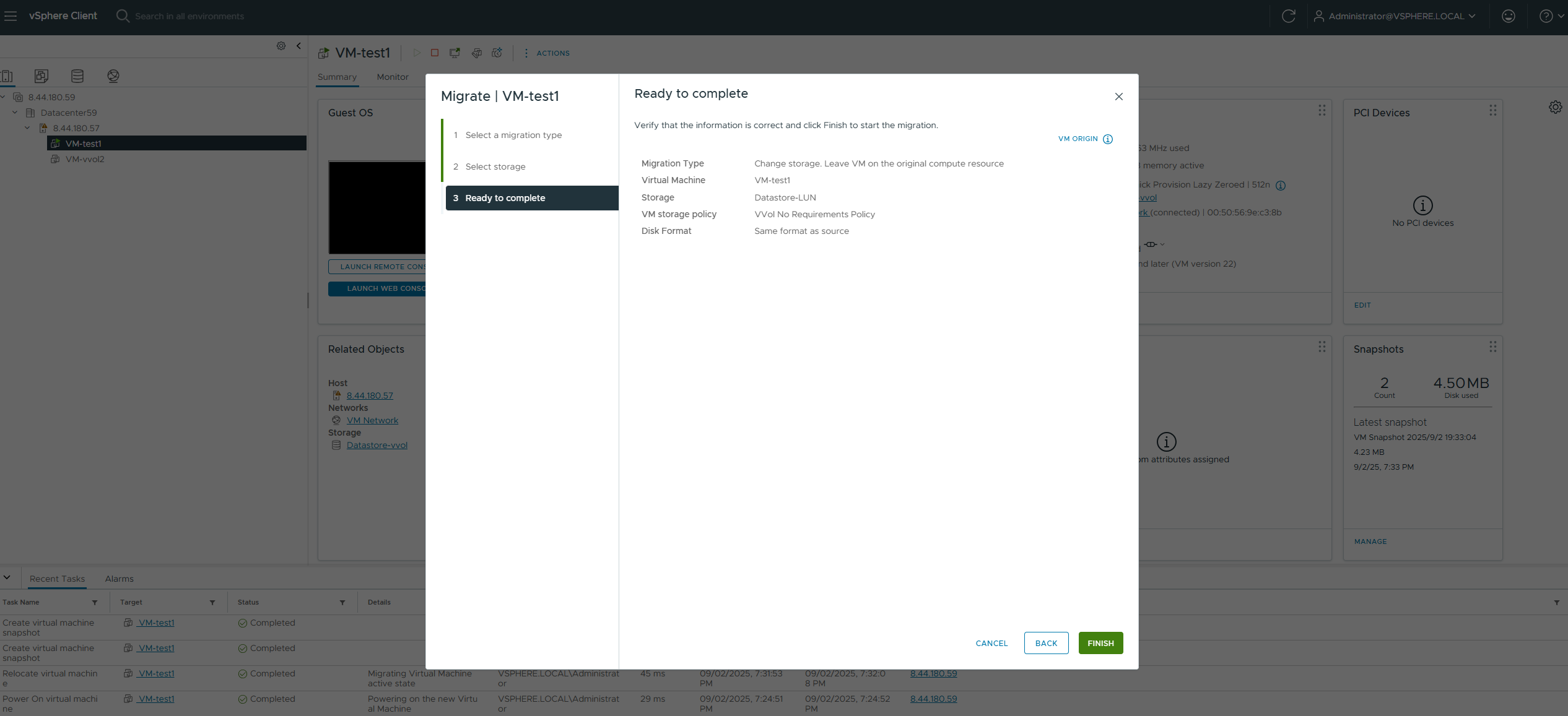Switch to the Recent Tasks tab
1568x716 pixels.
coord(57,579)
